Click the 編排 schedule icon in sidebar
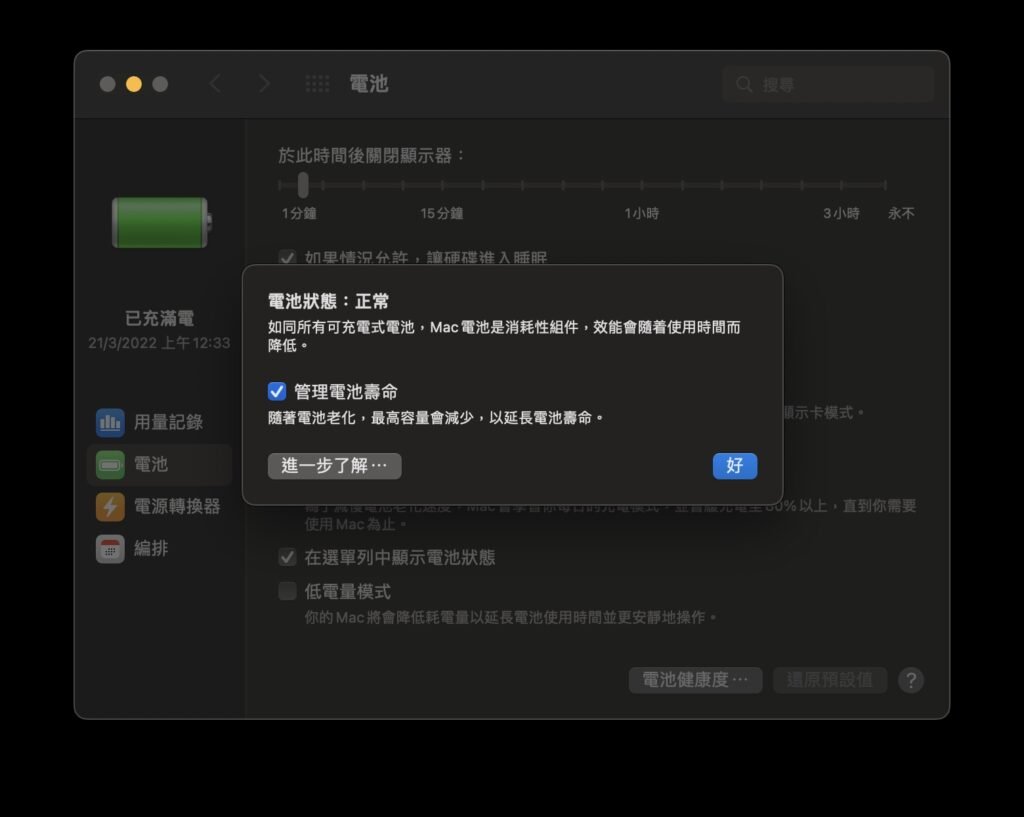The image size is (1024, 817). (x=110, y=549)
